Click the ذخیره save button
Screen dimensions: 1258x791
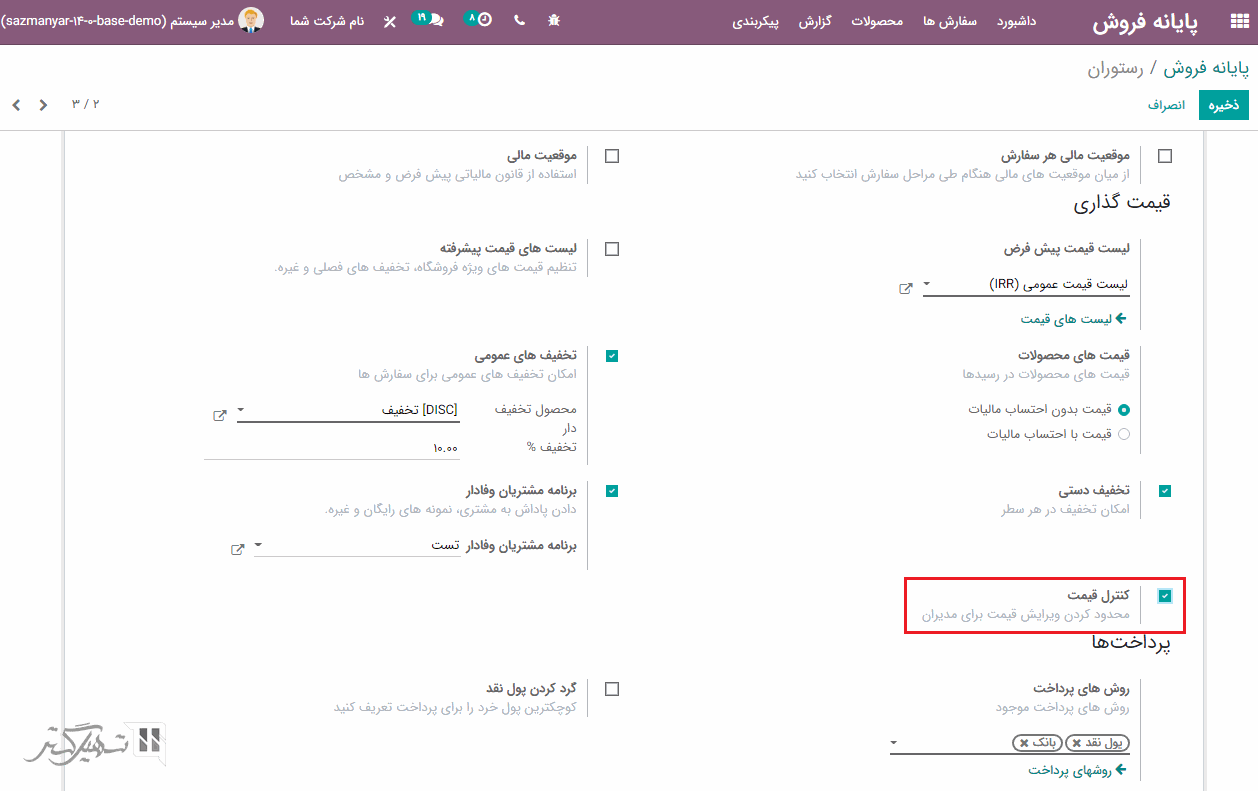click(1223, 105)
